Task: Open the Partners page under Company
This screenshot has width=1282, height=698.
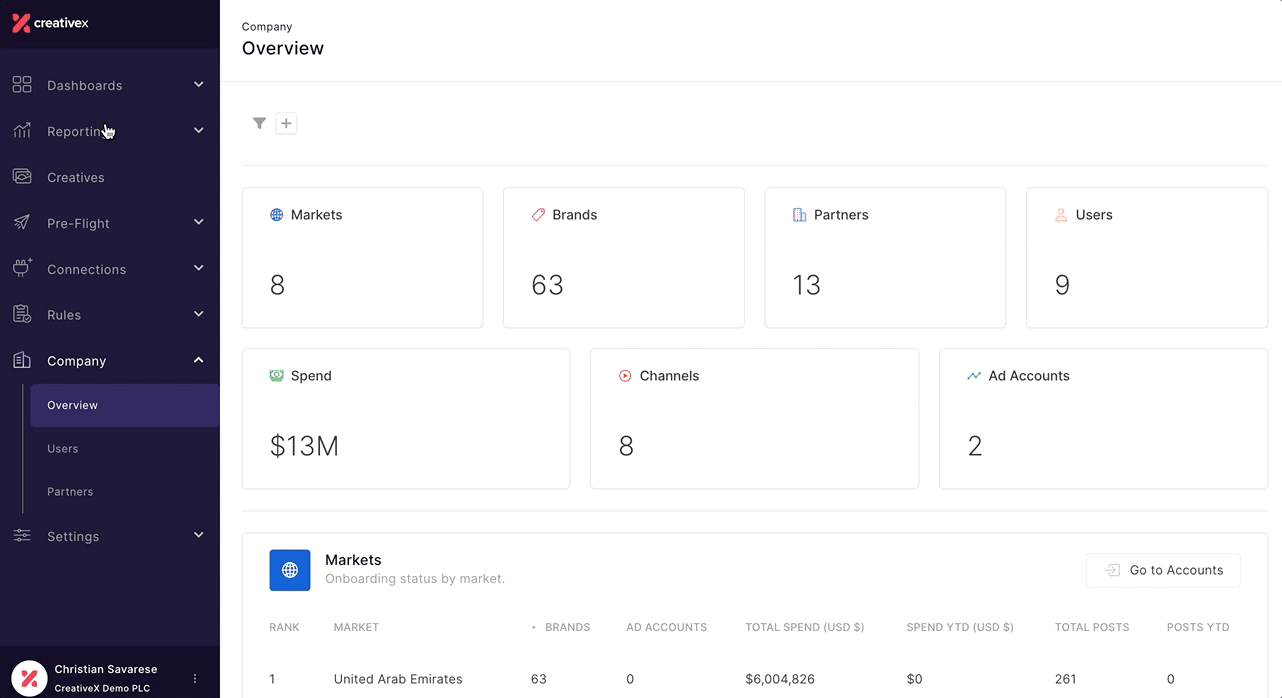Action: click(x=70, y=492)
